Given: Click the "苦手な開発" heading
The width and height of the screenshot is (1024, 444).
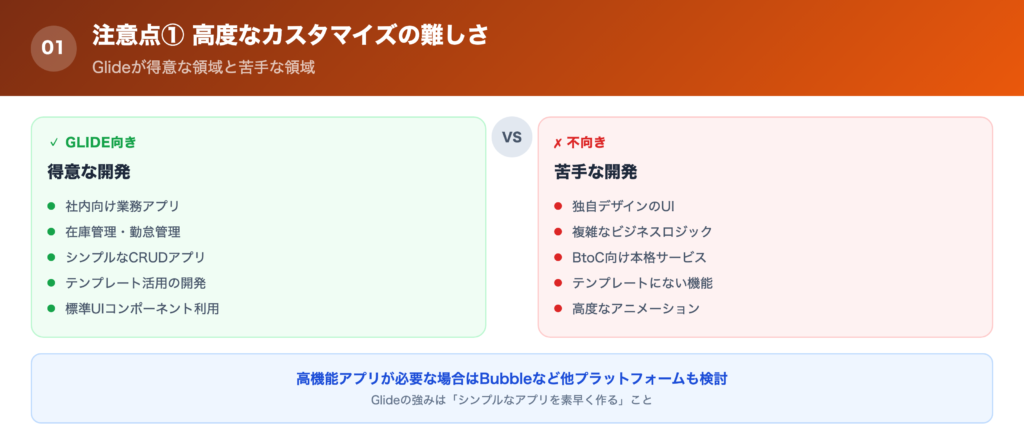Looking at the screenshot, I should pyautogui.click(x=595, y=171).
